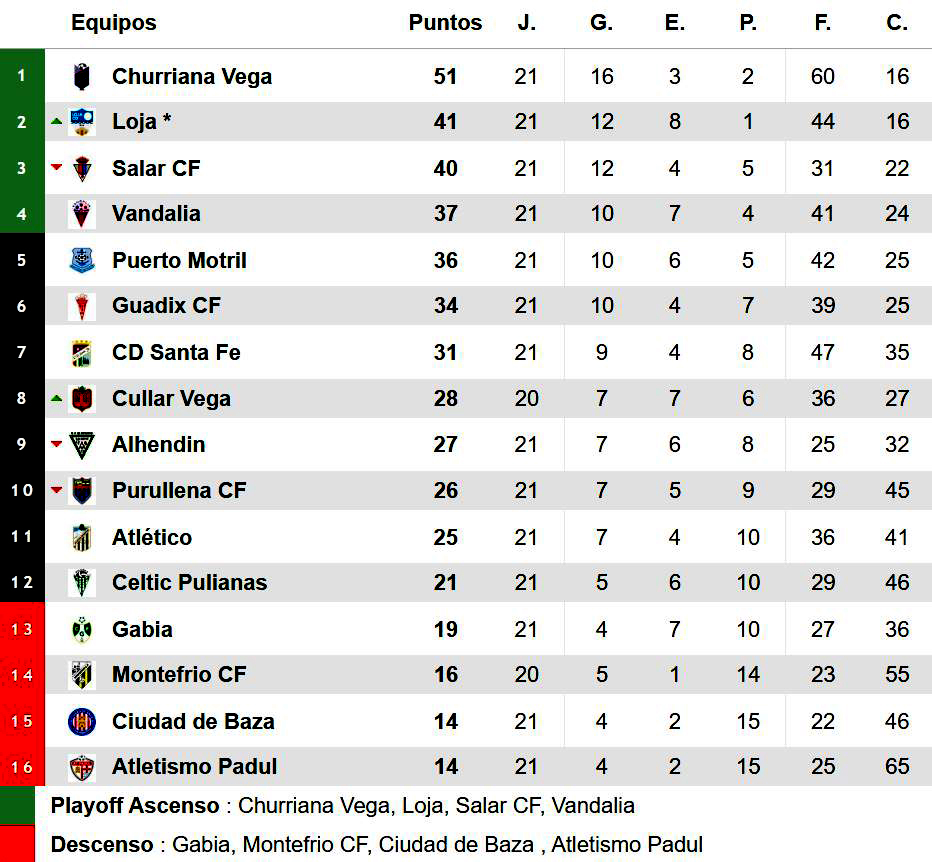Click the Churriana Vega team crest
Viewport: 932px width, 862px height.
click(x=82, y=76)
